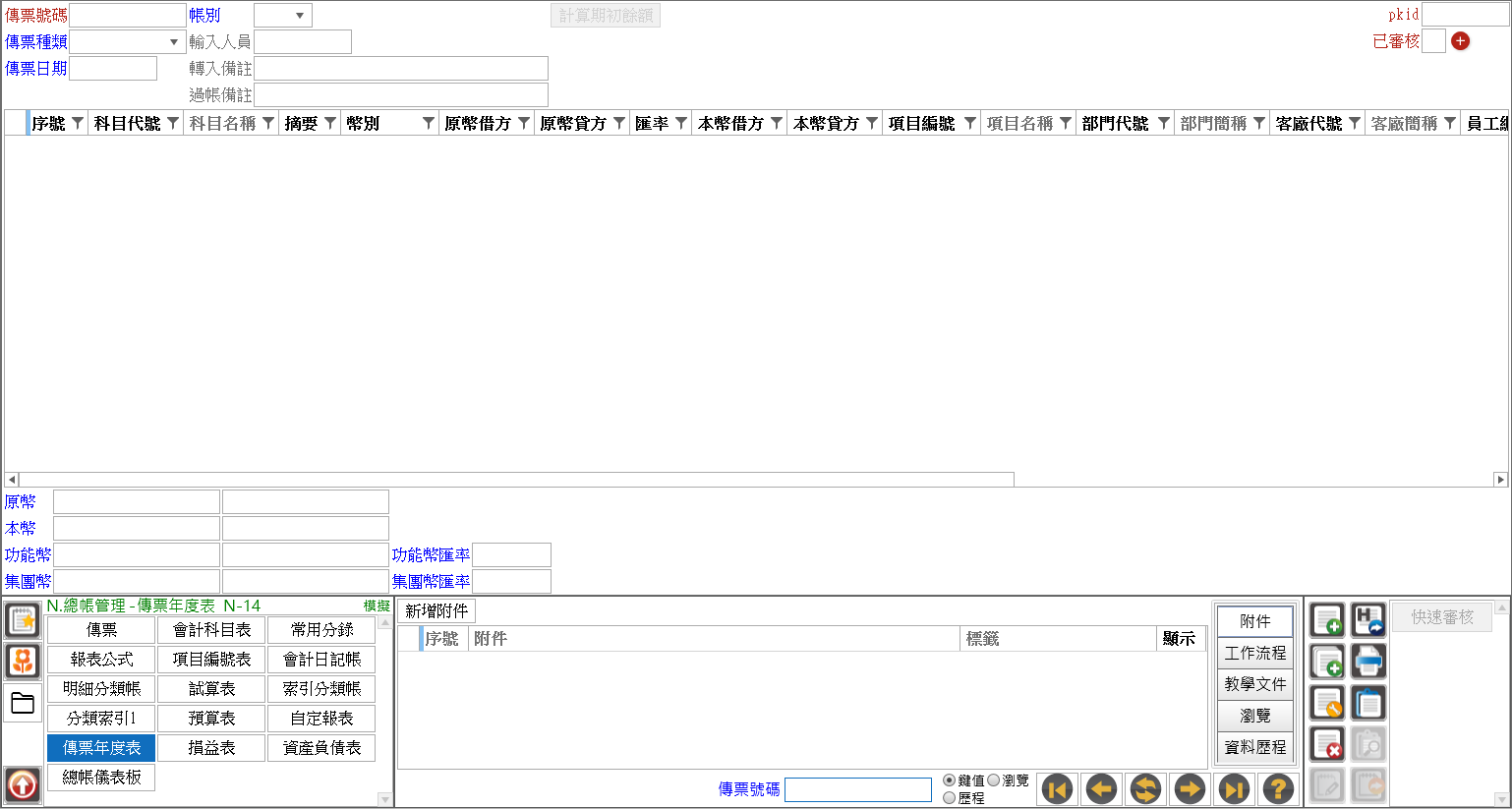Select the 鍵值 radio button

[950, 780]
